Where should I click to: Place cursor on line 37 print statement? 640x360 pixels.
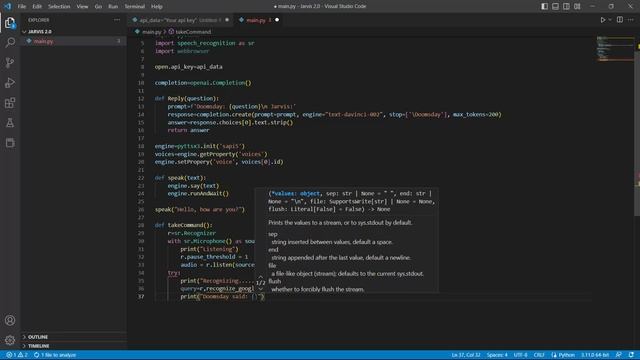point(223,296)
